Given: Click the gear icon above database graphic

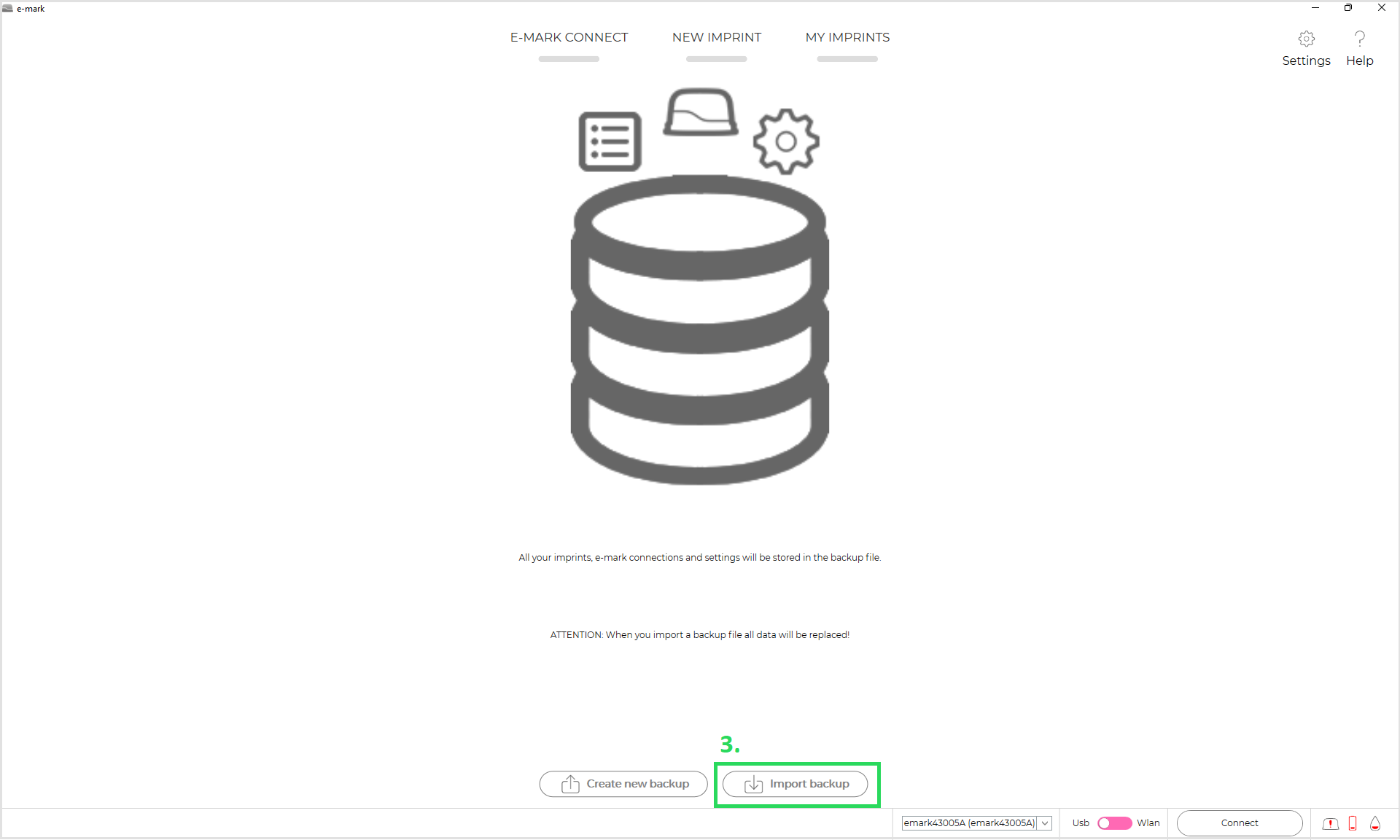Looking at the screenshot, I should coord(785,141).
